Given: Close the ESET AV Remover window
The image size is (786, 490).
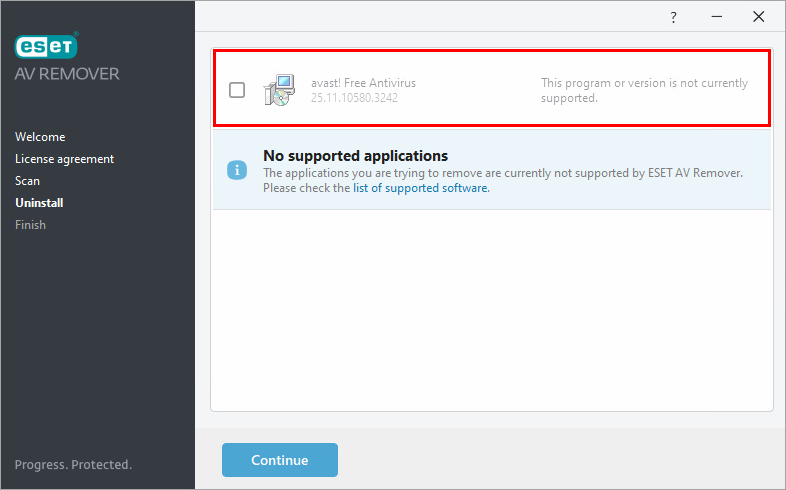Looking at the screenshot, I should click(758, 17).
